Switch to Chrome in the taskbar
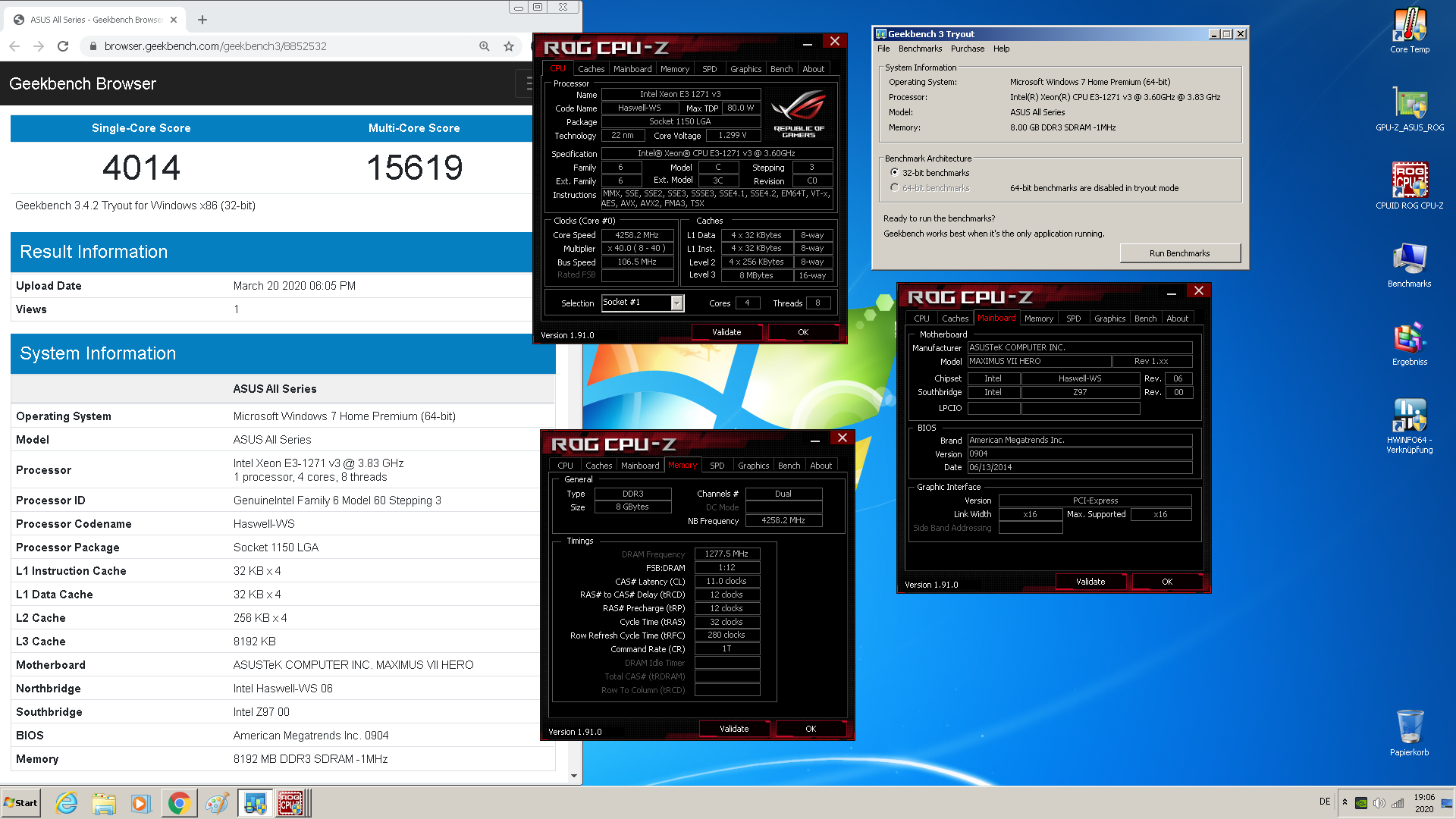 179,803
